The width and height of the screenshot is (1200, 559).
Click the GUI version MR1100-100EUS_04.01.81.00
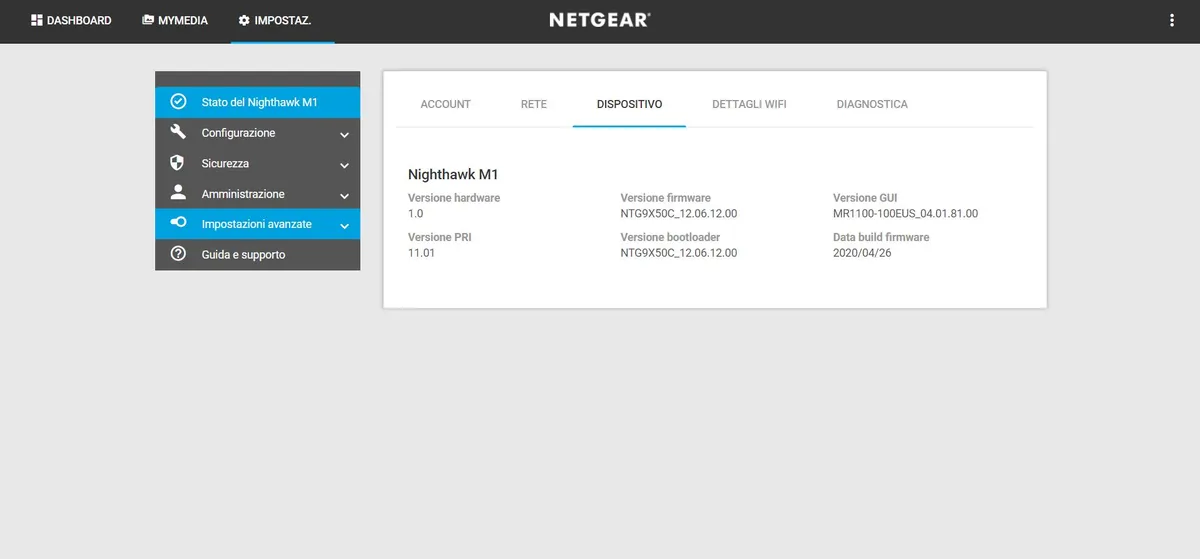click(905, 213)
